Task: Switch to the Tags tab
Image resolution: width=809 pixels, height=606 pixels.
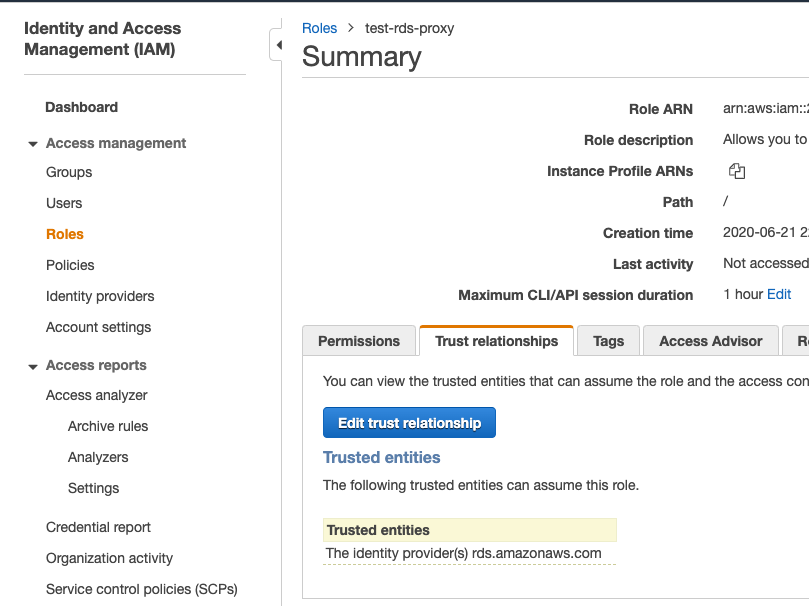Action: pos(608,341)
